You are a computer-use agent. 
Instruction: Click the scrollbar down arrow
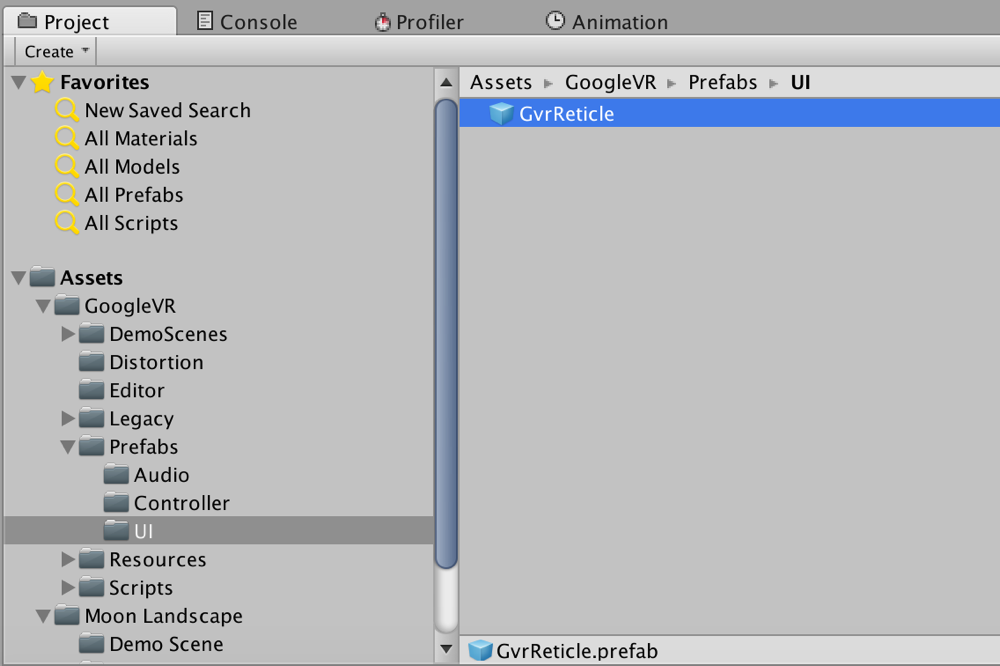click(446, 649)
